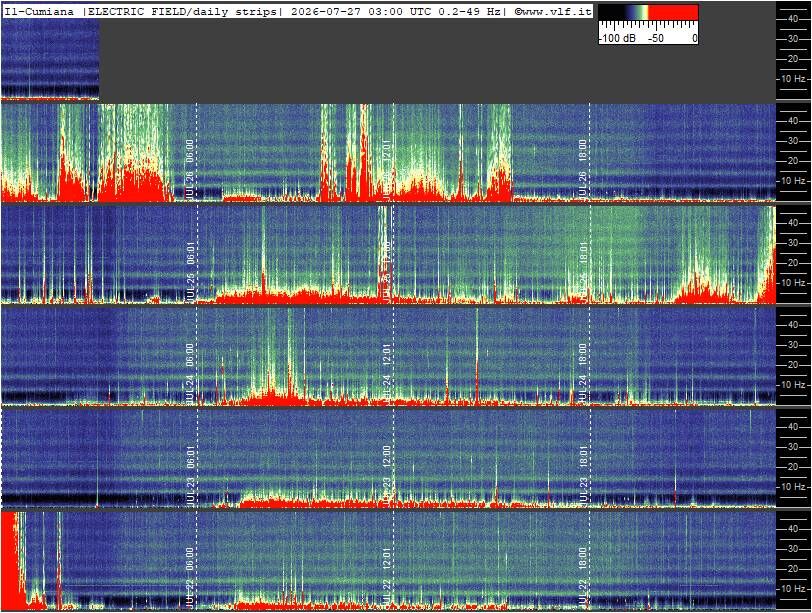
Task: Click the large red burst starting JUL 22 strip
Action: click(12, 560)
